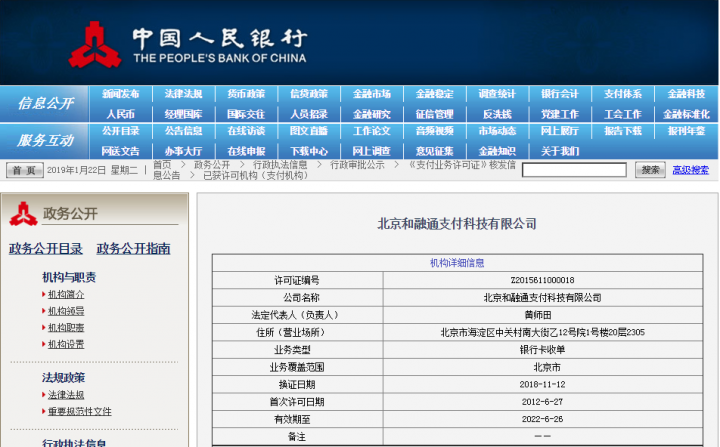The height and width of the screenshot is (447, 720).
Task: Open the 政务公开目录 sidebar link
Action: point(45,249)
